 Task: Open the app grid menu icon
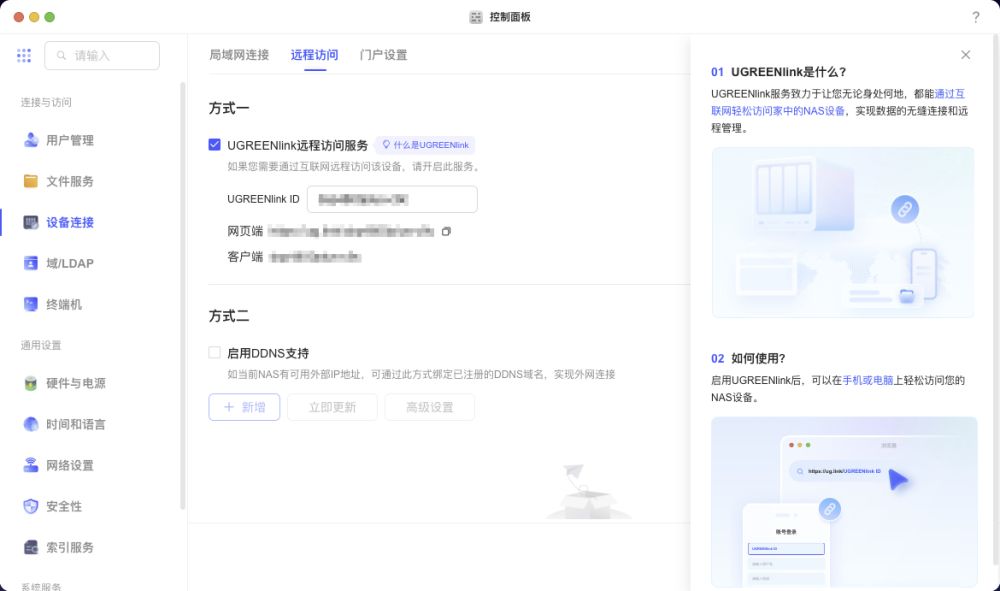tap(24, 55)
